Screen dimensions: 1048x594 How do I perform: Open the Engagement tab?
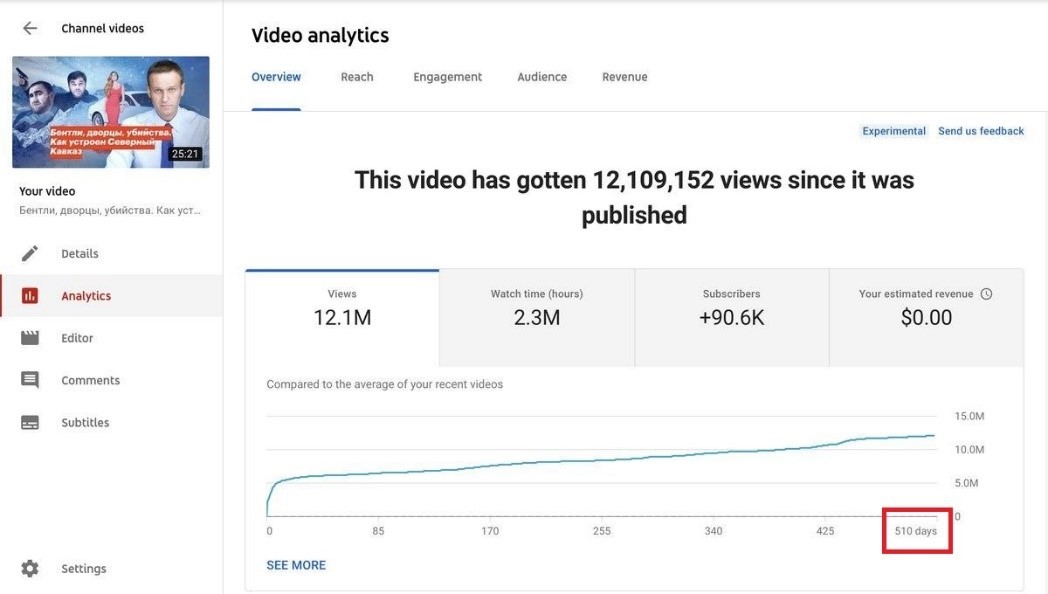[447, 77]
